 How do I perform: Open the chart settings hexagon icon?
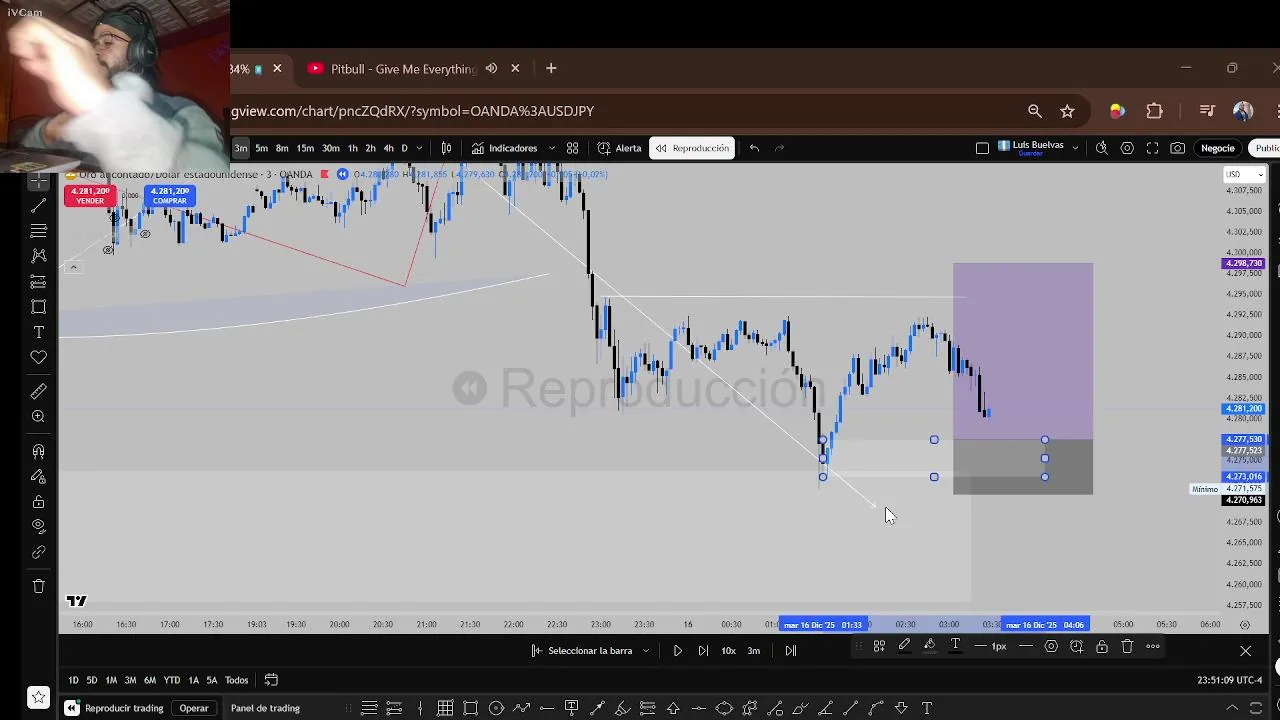tap(1127, 148)
